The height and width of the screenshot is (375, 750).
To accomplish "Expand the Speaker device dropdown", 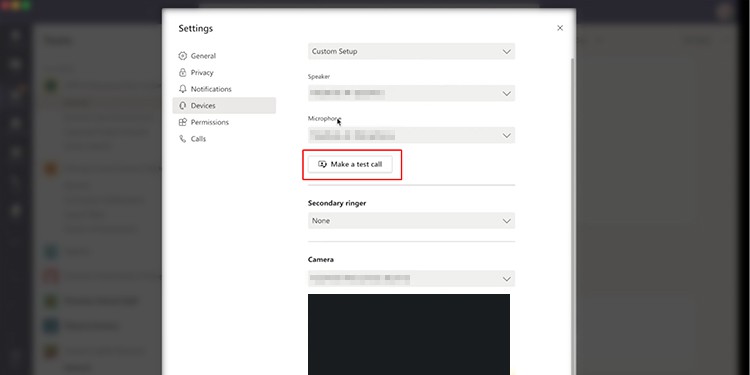I will click(411, 93).
